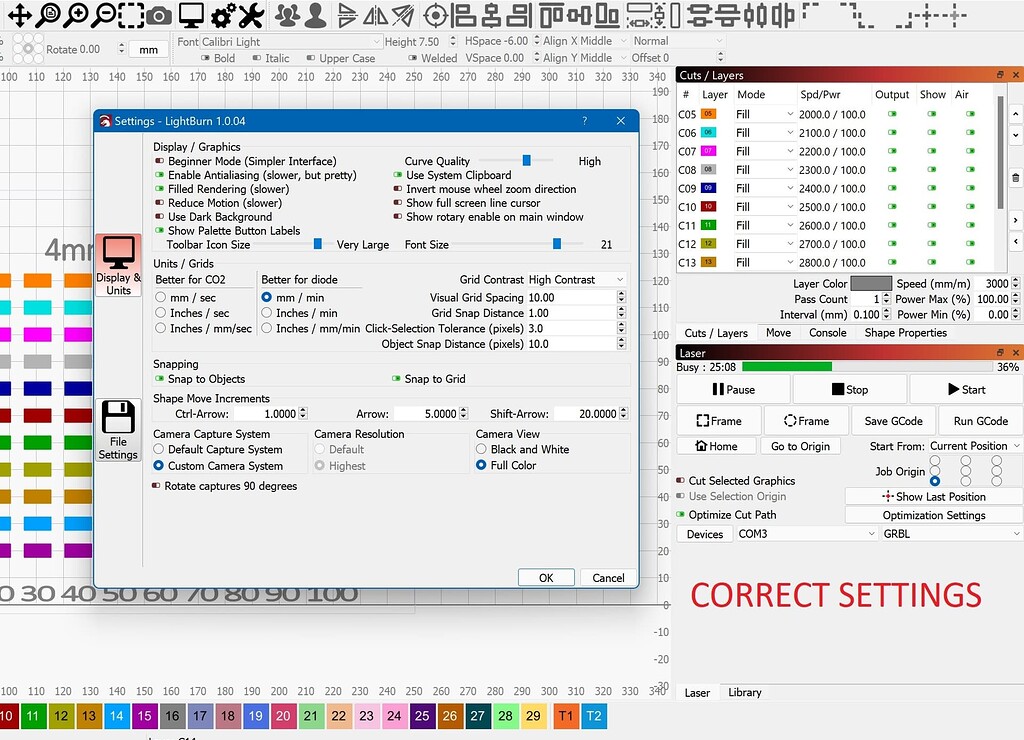Click the make same width icon
The image size is (1024, 740).
pos(640,15)
